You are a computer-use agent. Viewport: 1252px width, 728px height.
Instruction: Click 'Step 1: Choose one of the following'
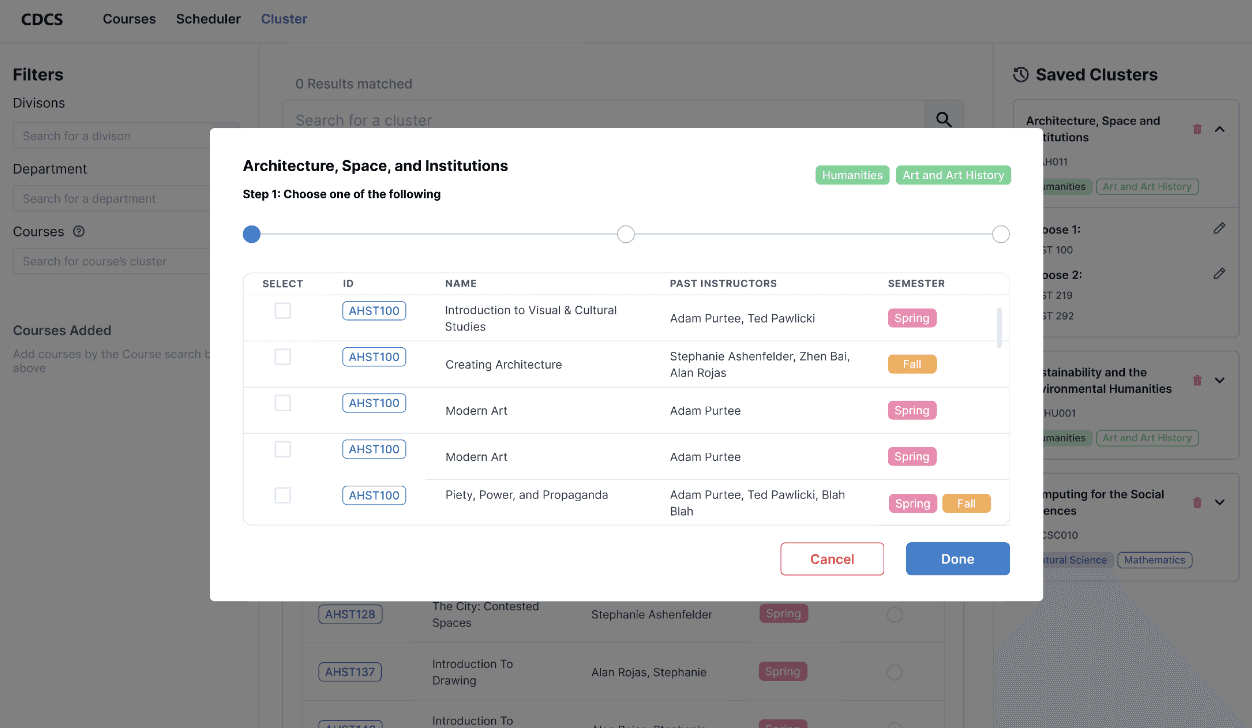(x=342, y=194)
